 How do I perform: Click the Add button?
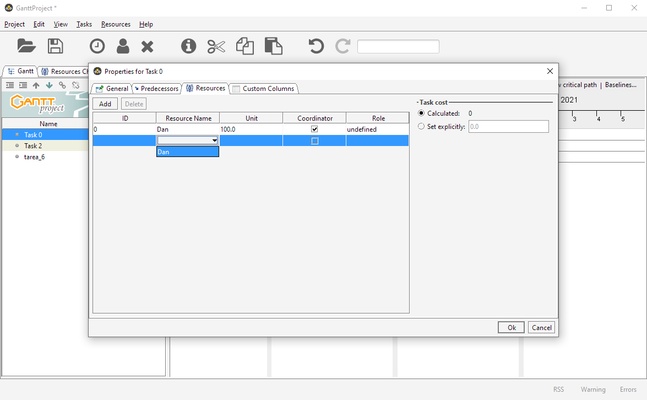click(105, 104)
